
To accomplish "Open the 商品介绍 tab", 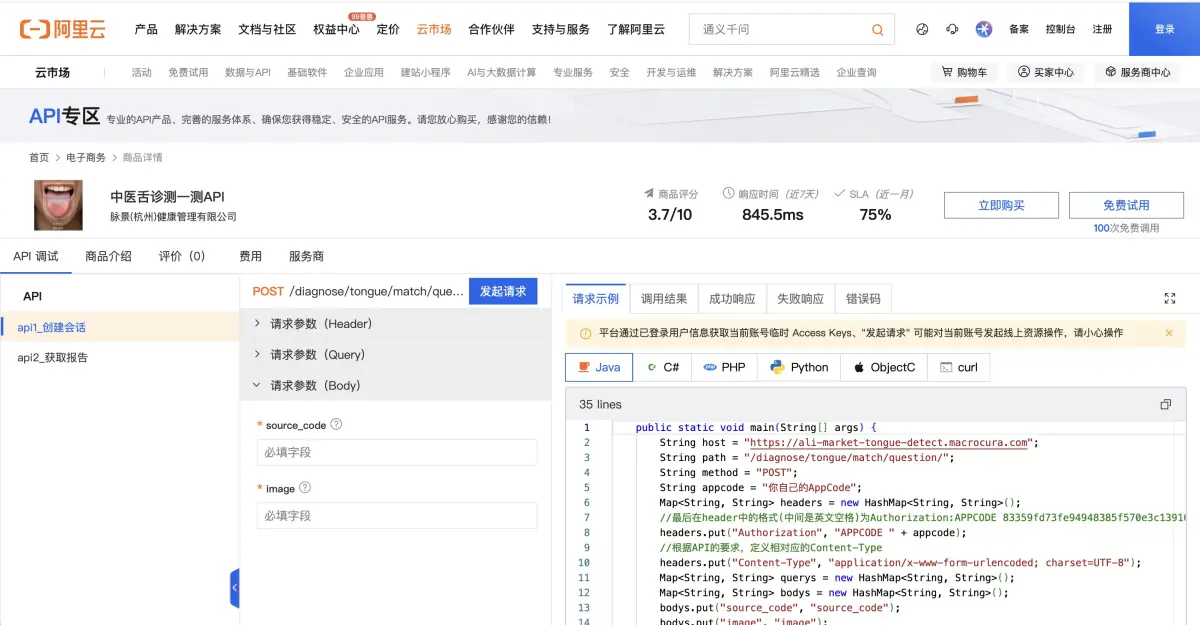I will coord(108,256).
